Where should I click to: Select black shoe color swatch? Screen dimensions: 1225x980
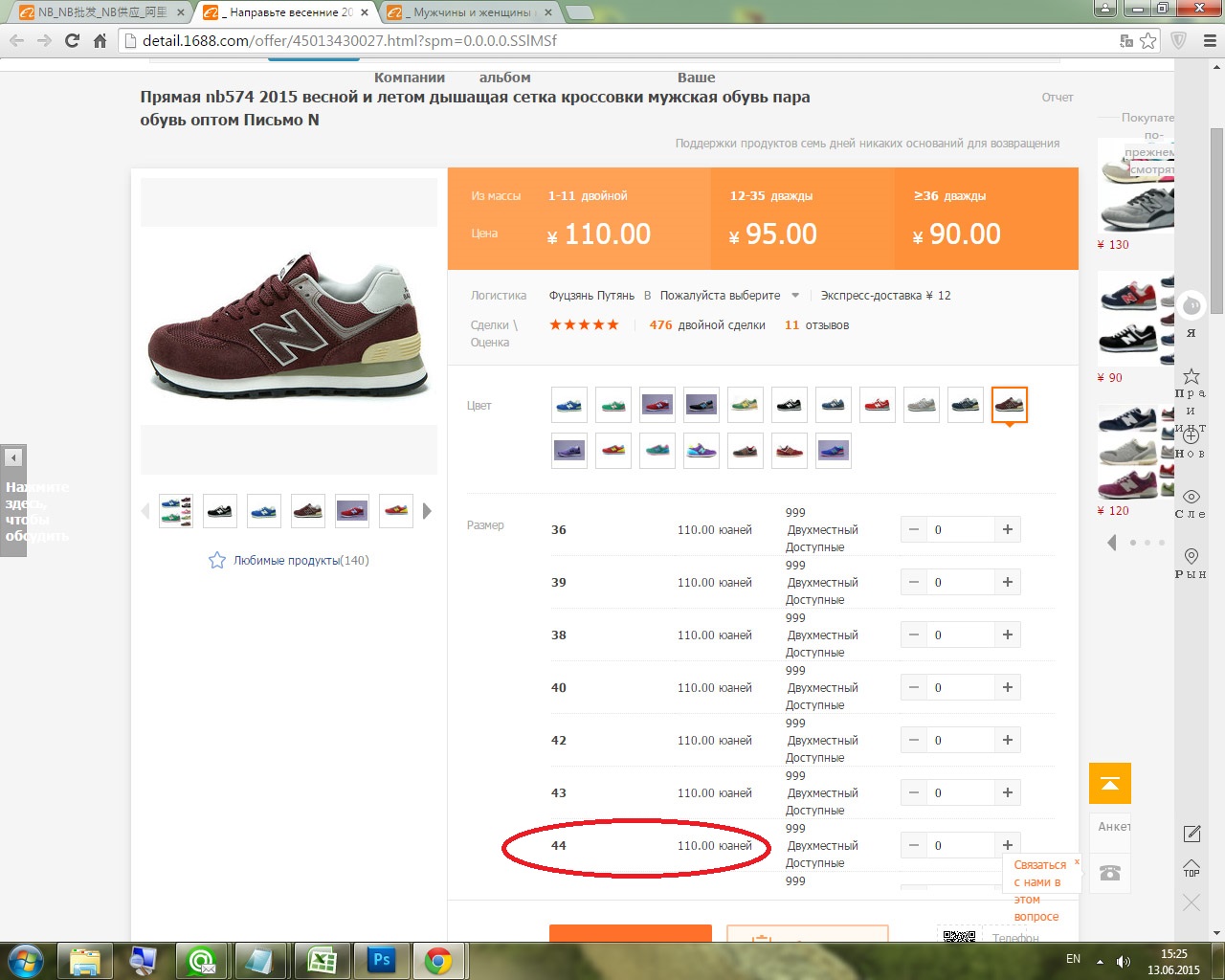click(790, 405)
